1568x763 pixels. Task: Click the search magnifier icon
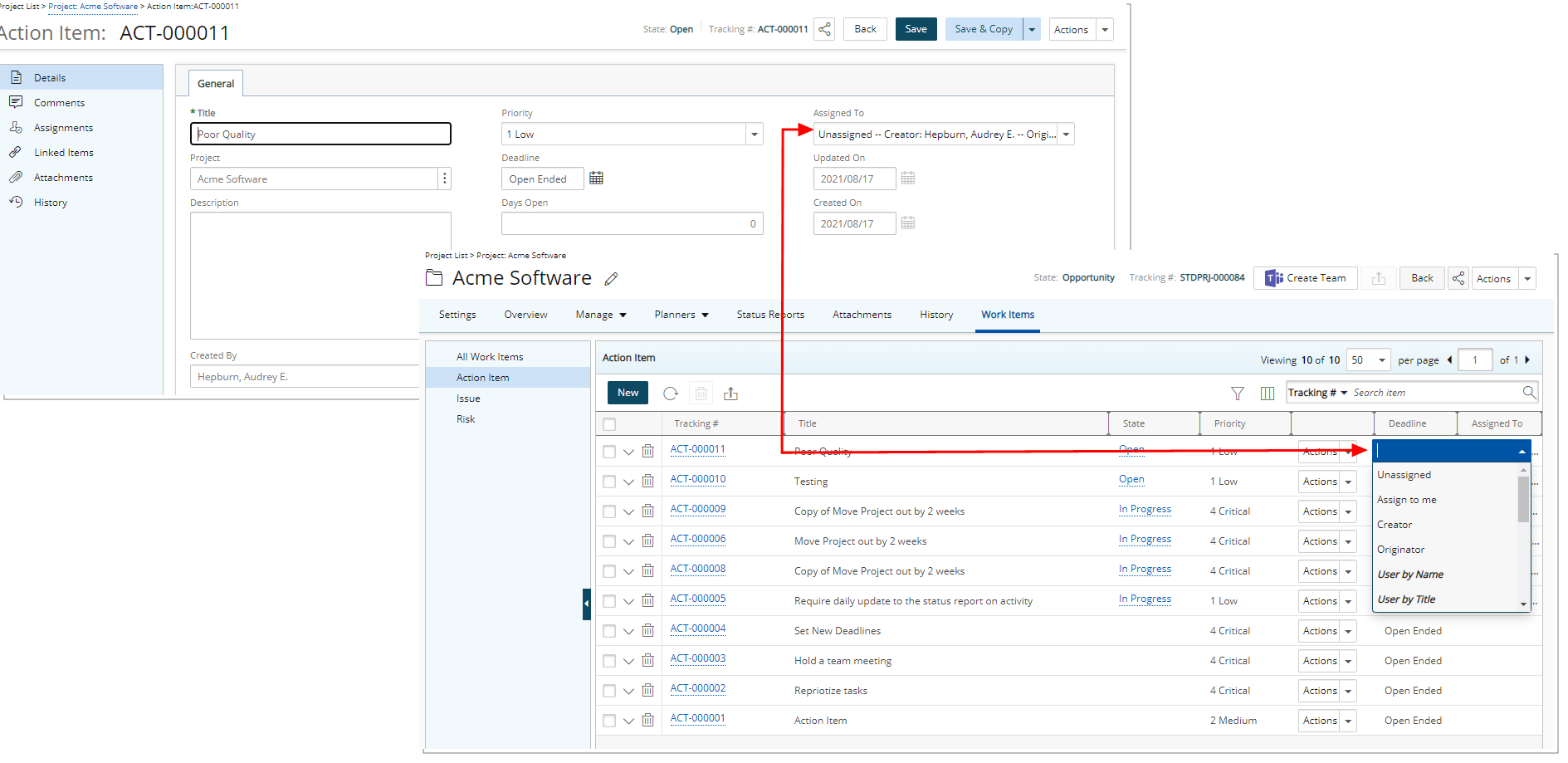coord(1528,393)
